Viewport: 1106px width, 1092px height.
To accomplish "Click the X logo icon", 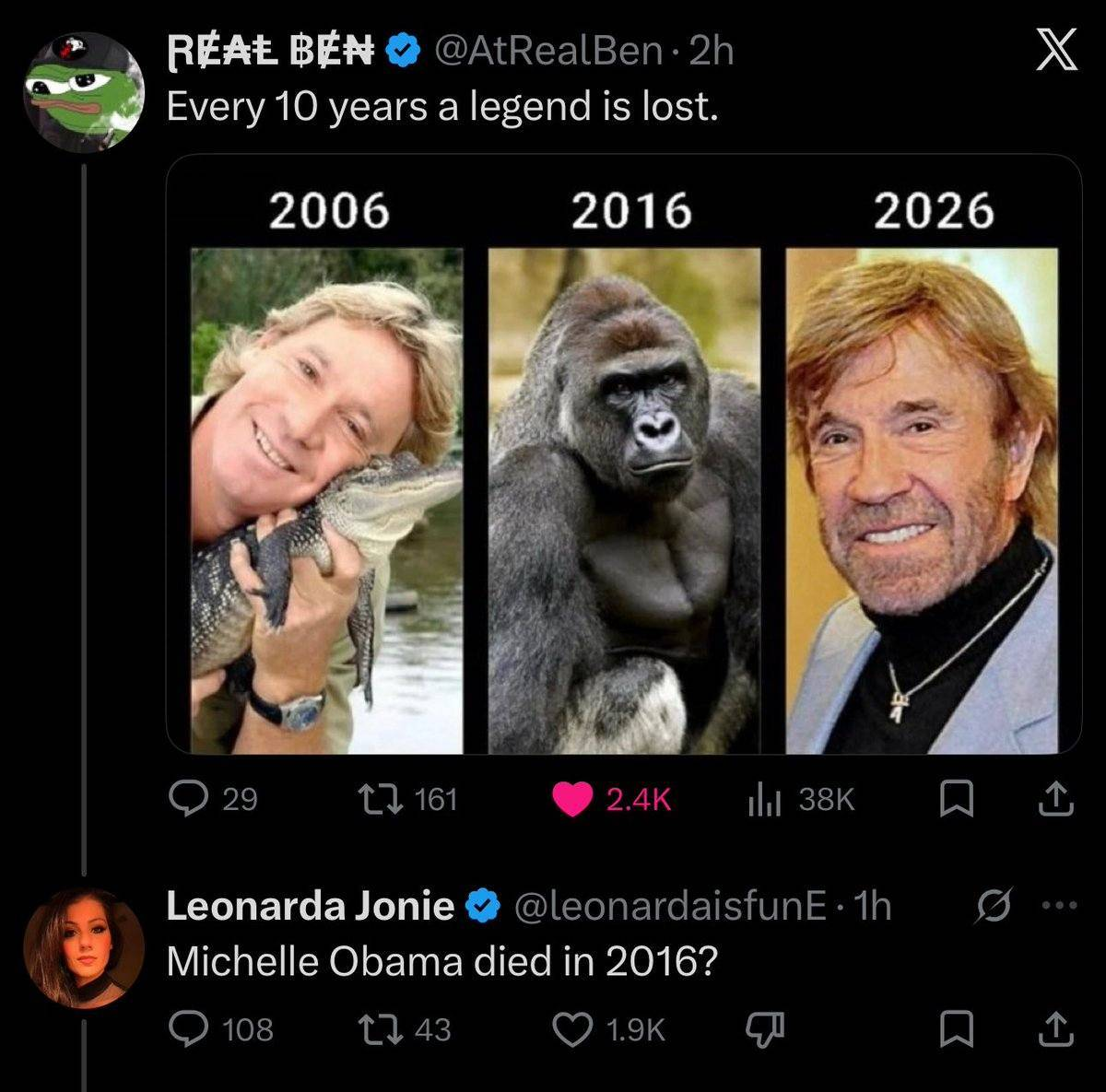I will click(1055, 53).
